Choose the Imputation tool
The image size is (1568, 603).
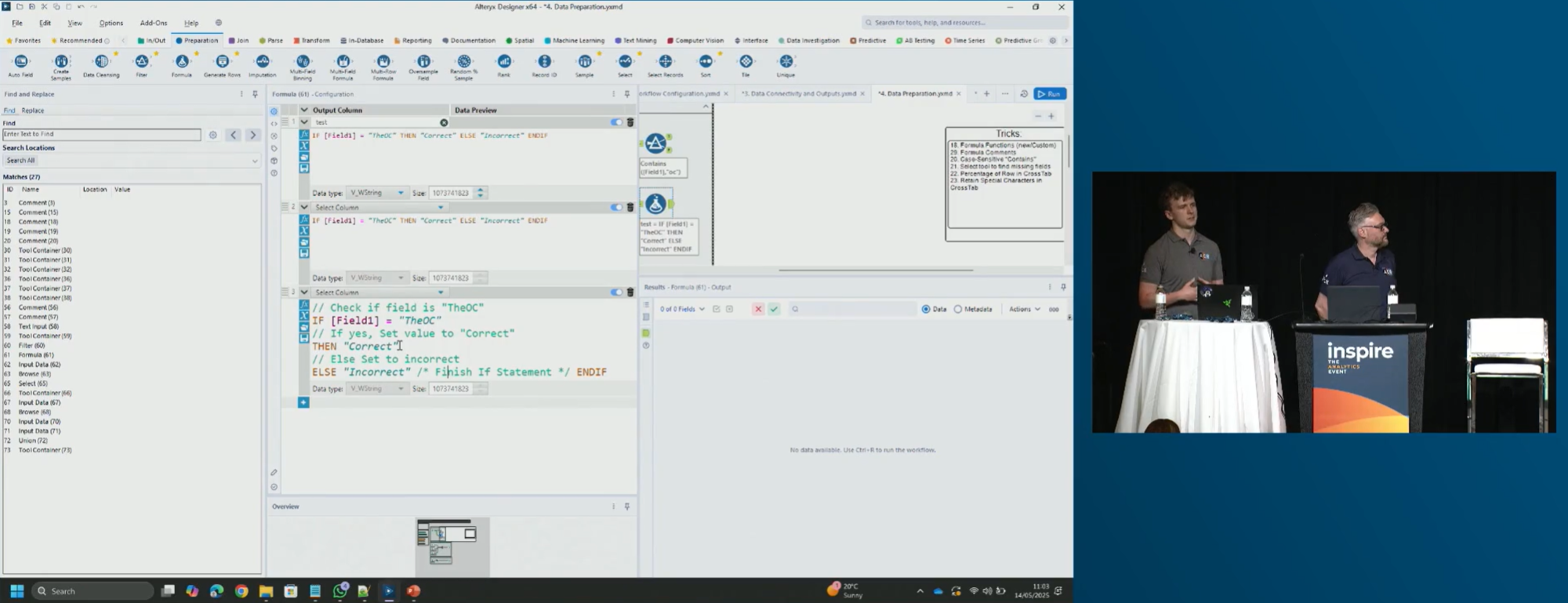coord(263,66)
